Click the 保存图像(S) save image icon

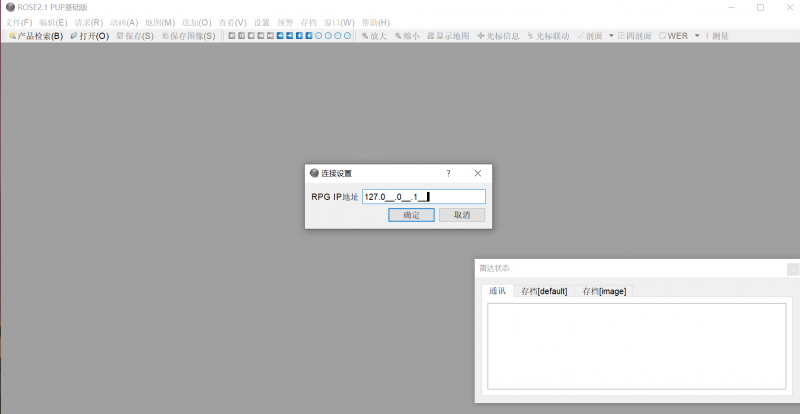pyautogui.click(x=165, y=36)
